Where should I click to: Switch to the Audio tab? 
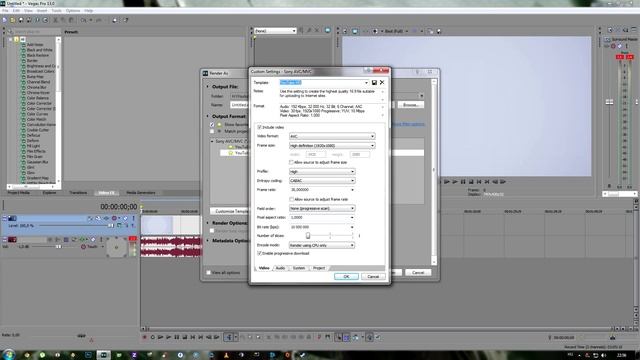coord(280,268)
